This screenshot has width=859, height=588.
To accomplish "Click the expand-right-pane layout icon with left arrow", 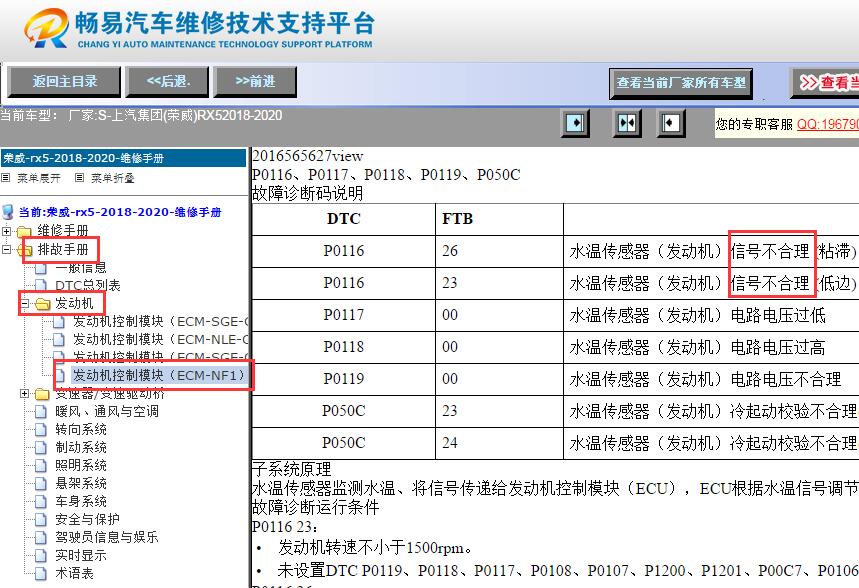I will [671, 123].
